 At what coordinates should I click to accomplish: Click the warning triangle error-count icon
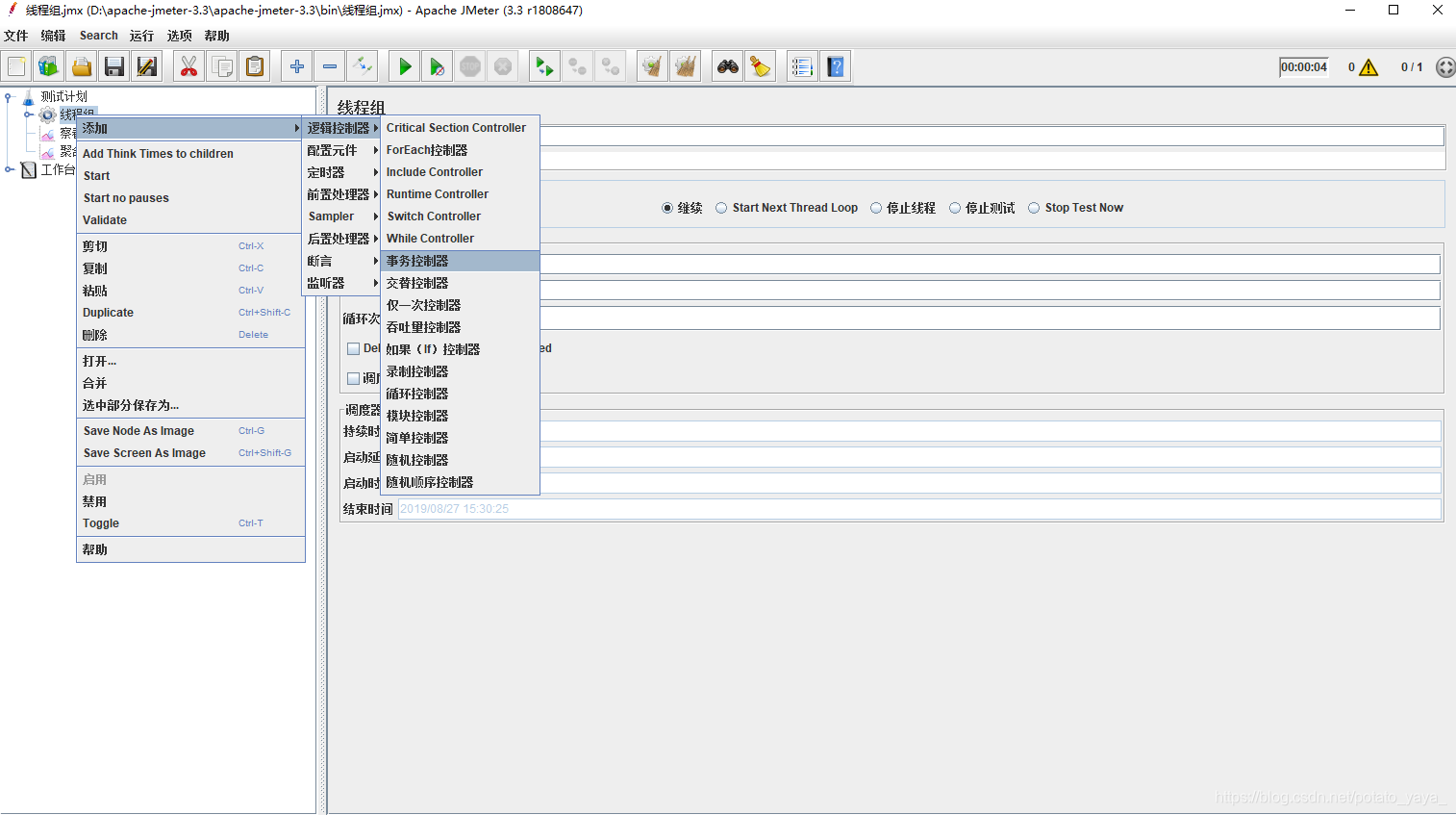[1368, 67]
